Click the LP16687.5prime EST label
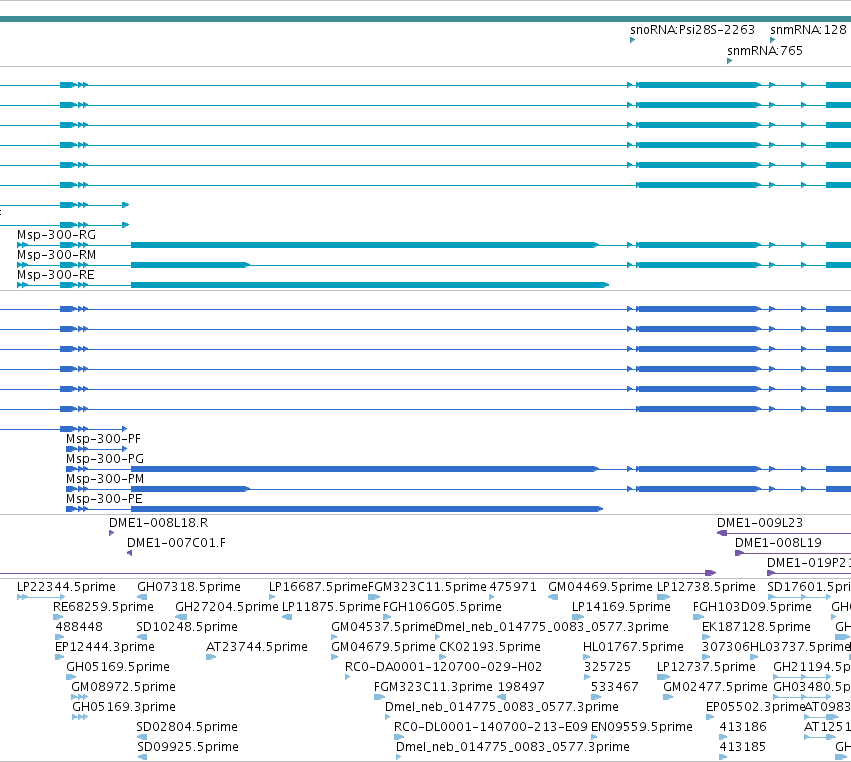 [x=319, y=587]
